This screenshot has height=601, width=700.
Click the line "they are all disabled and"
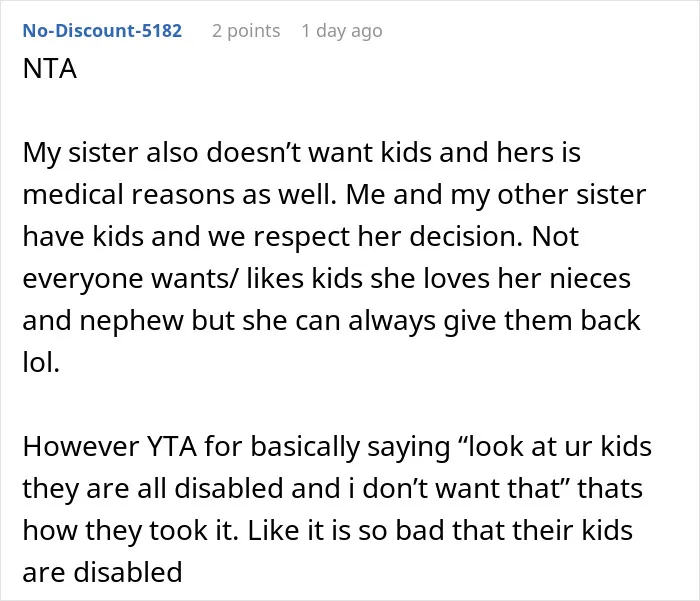pos(333,488)
